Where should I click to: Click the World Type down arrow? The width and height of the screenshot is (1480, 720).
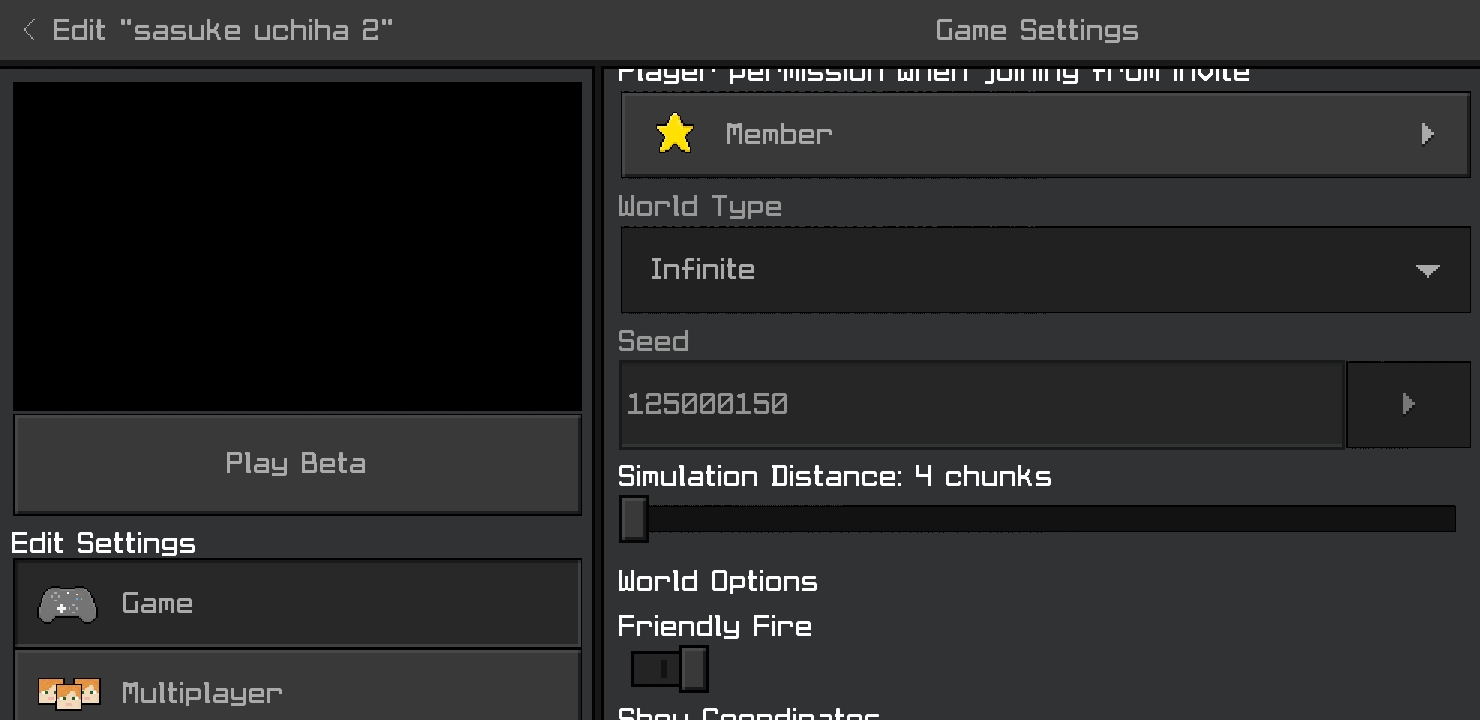pos(1428,270)
